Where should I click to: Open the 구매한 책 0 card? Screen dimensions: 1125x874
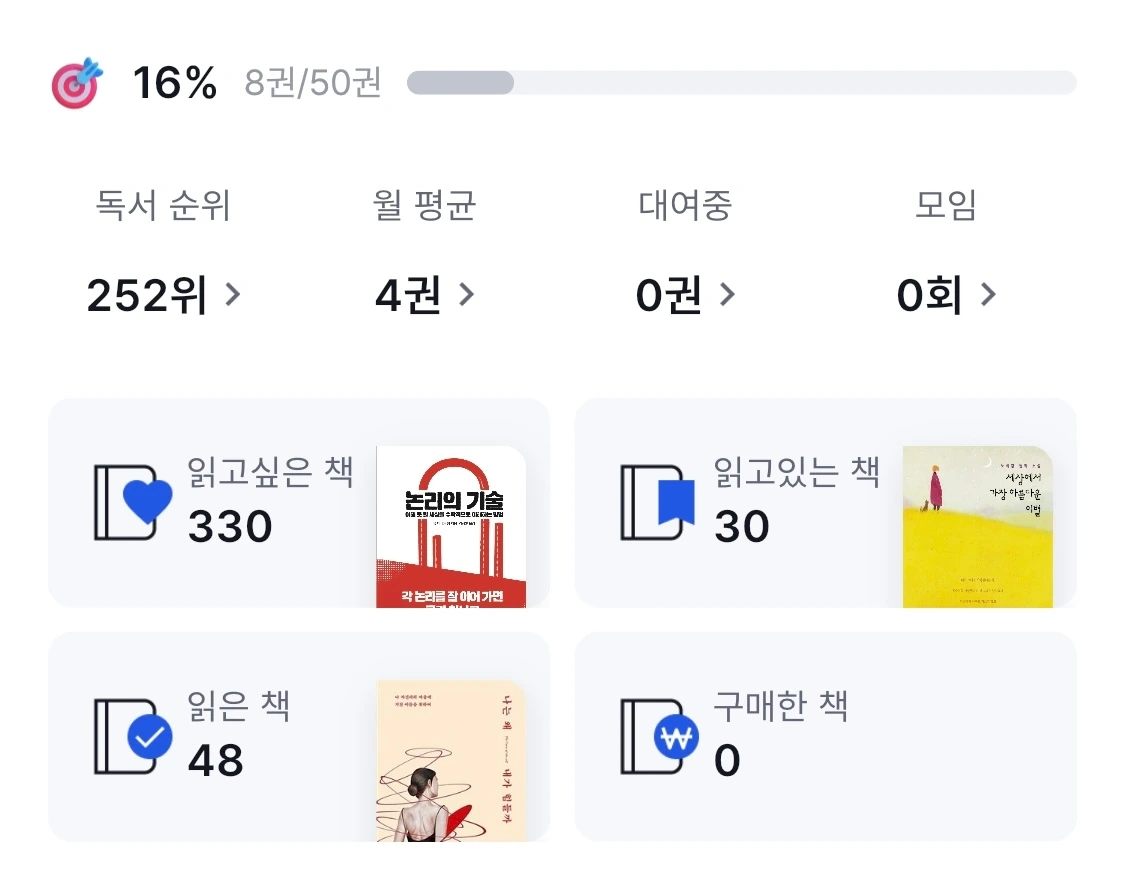pyautogui.click(x=826, y=737)
